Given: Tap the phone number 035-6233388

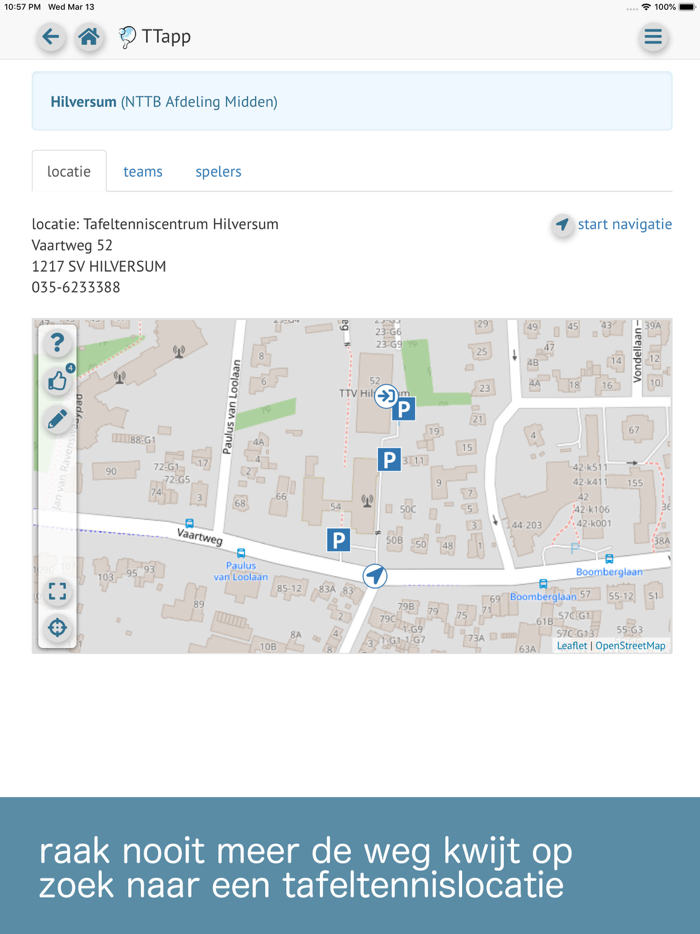Looking at the screenshot, I should [76, 287].
